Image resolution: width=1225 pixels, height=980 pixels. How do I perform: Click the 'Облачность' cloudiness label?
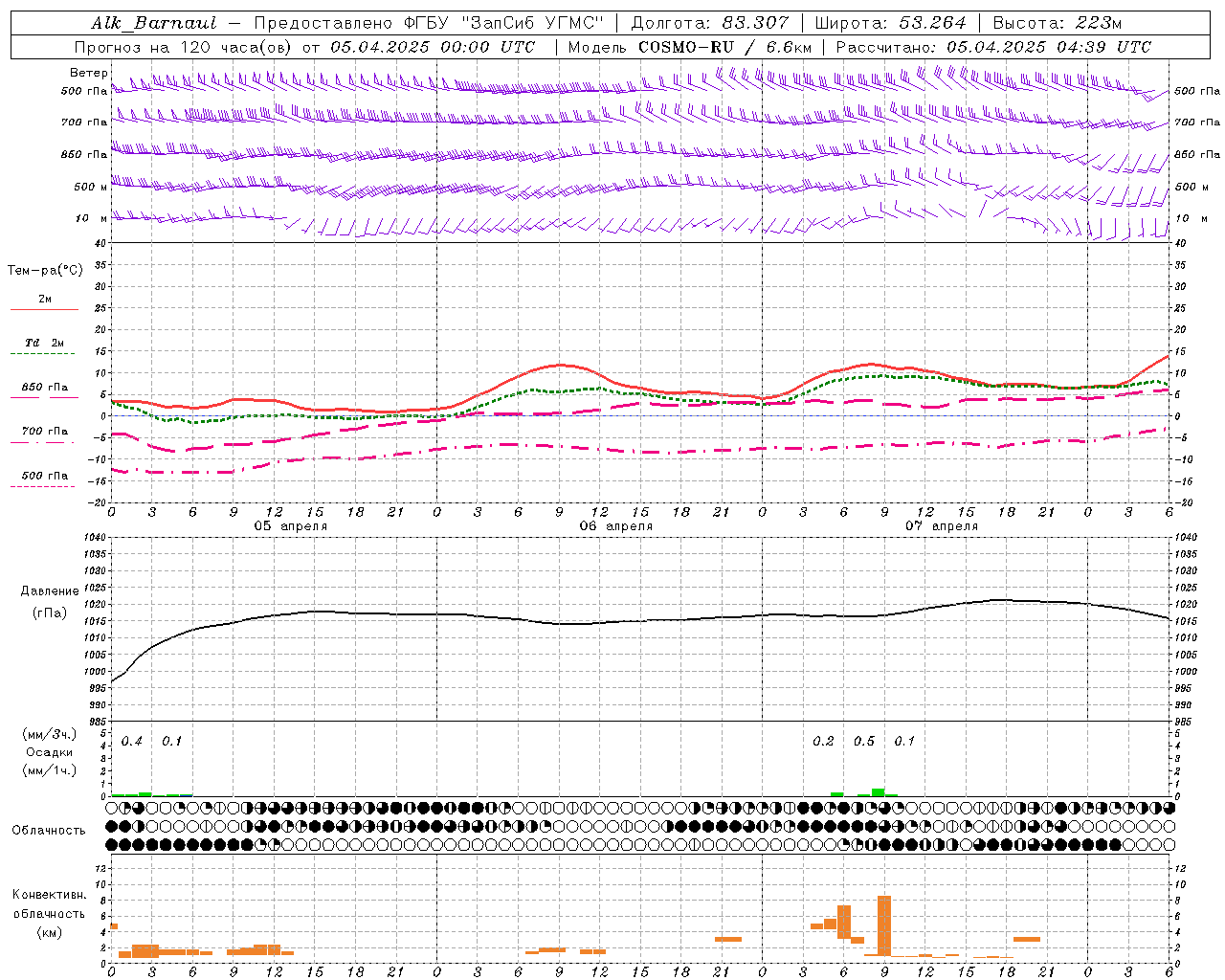click(x=49, y=831)
